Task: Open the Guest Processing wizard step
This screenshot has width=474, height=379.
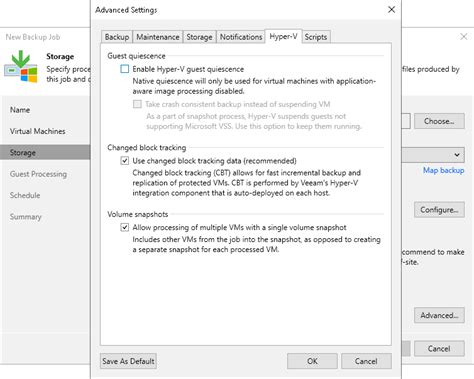Action: tap(38, 174)
